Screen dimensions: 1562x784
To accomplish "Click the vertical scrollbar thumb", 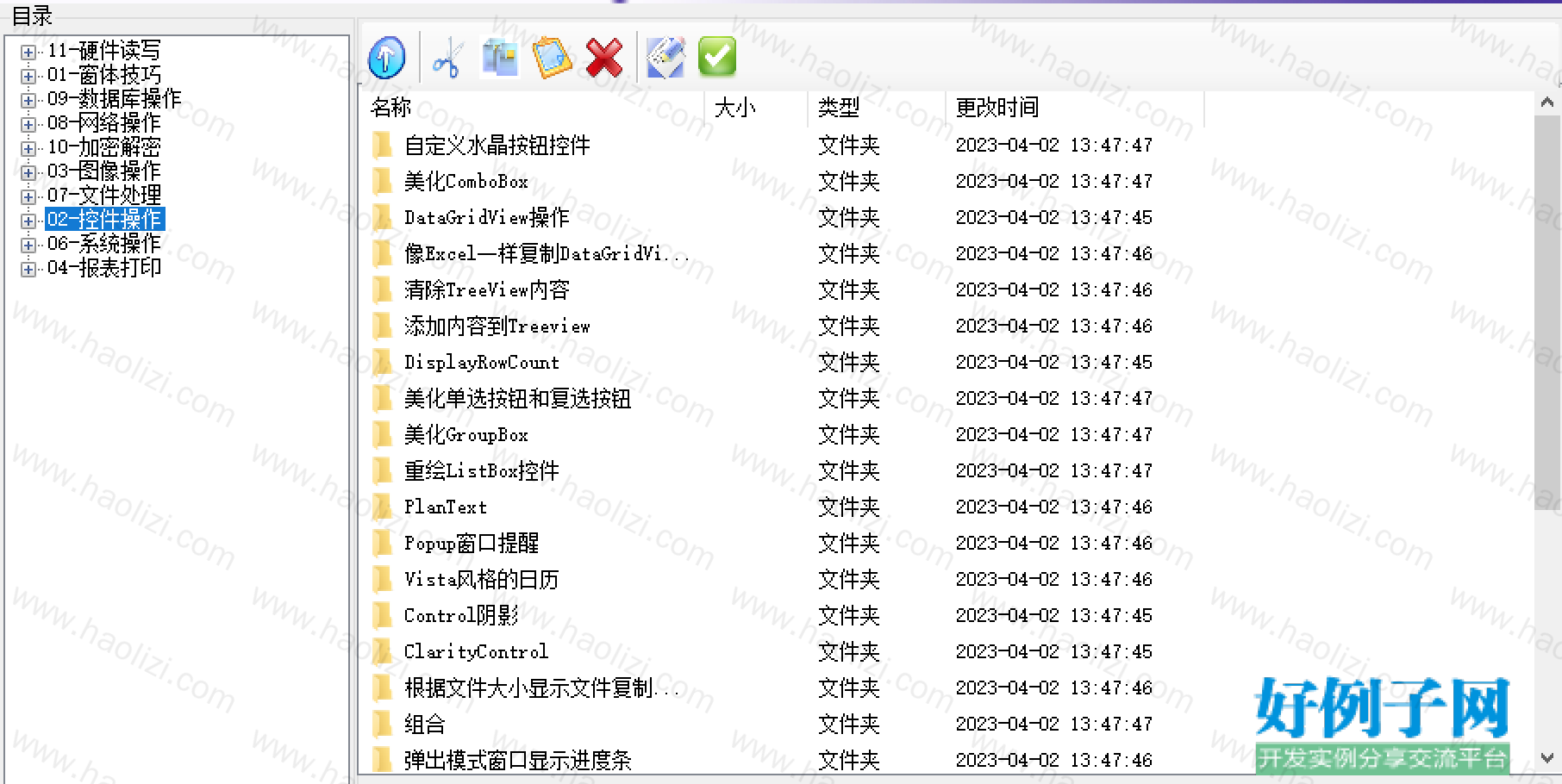I will click(x=1547, y=314).
